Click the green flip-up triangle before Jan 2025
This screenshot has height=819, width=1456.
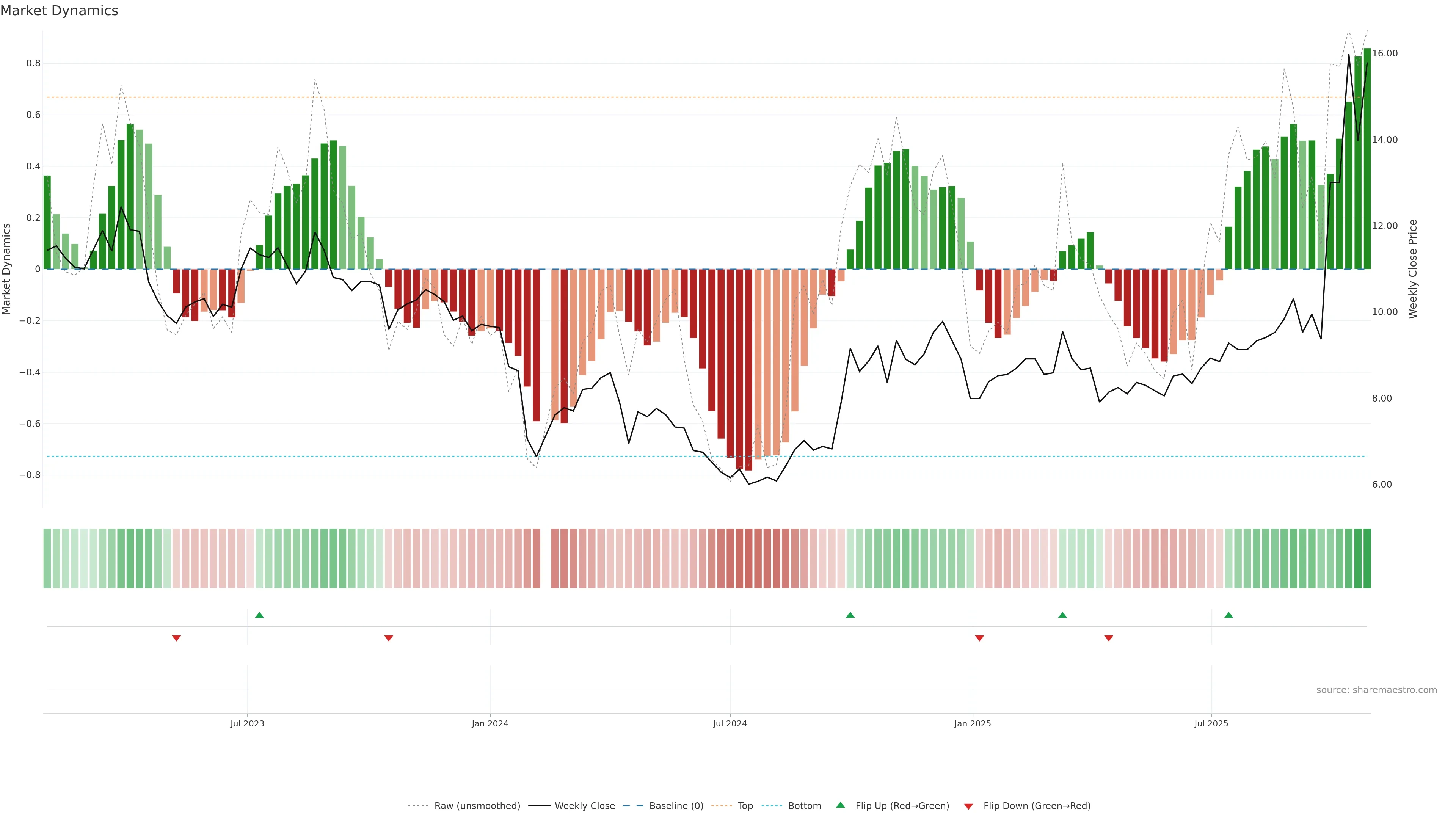click(x=850, y=615)
